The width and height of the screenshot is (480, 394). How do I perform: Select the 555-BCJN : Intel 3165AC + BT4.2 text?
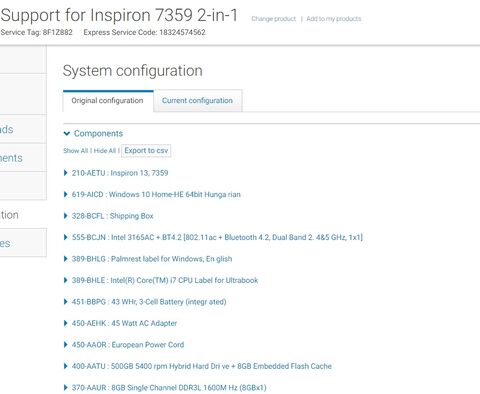(x=217, y=237)
